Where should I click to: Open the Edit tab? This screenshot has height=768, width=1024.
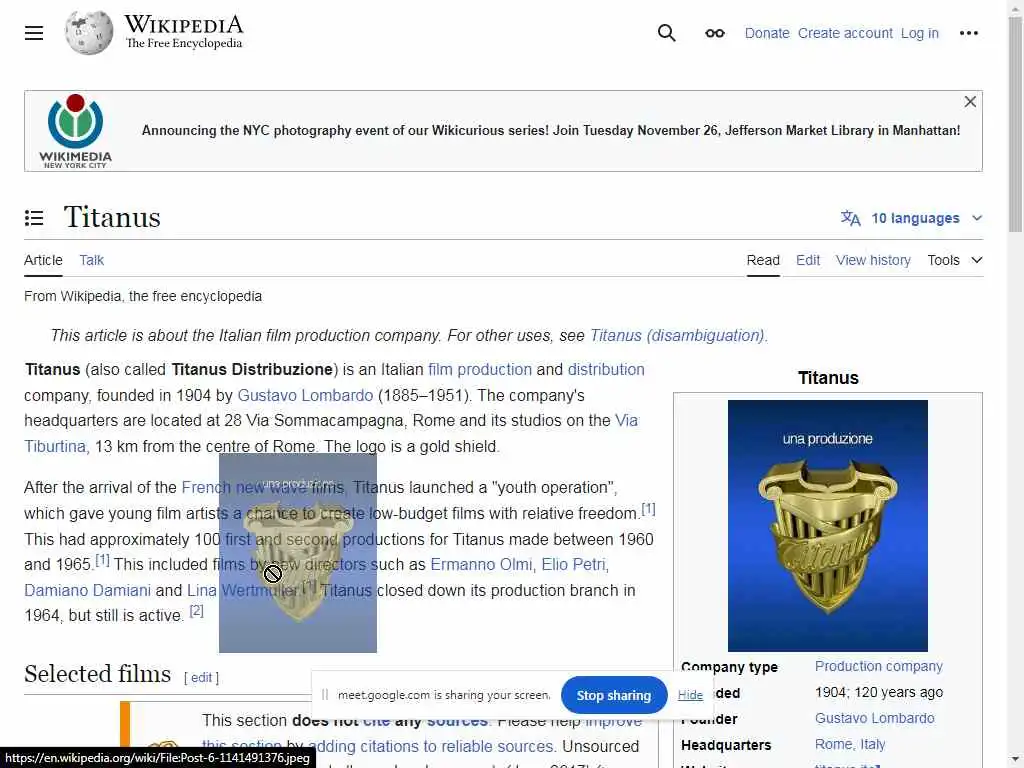pyautogui.click(x=808, y=260)
